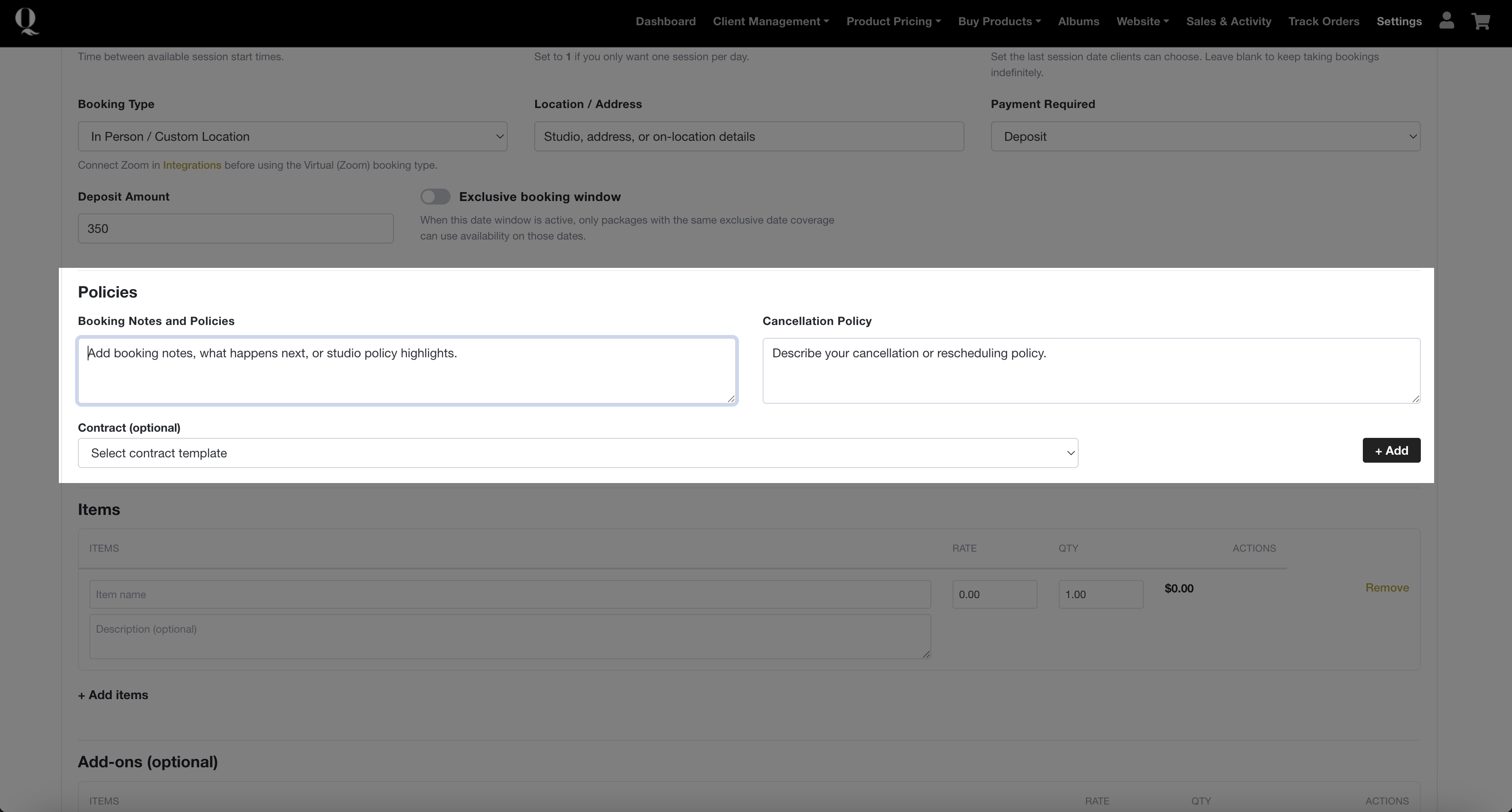Expand the Buy Products menu
The image size is (1512, 812).
(x=999, y=22)
